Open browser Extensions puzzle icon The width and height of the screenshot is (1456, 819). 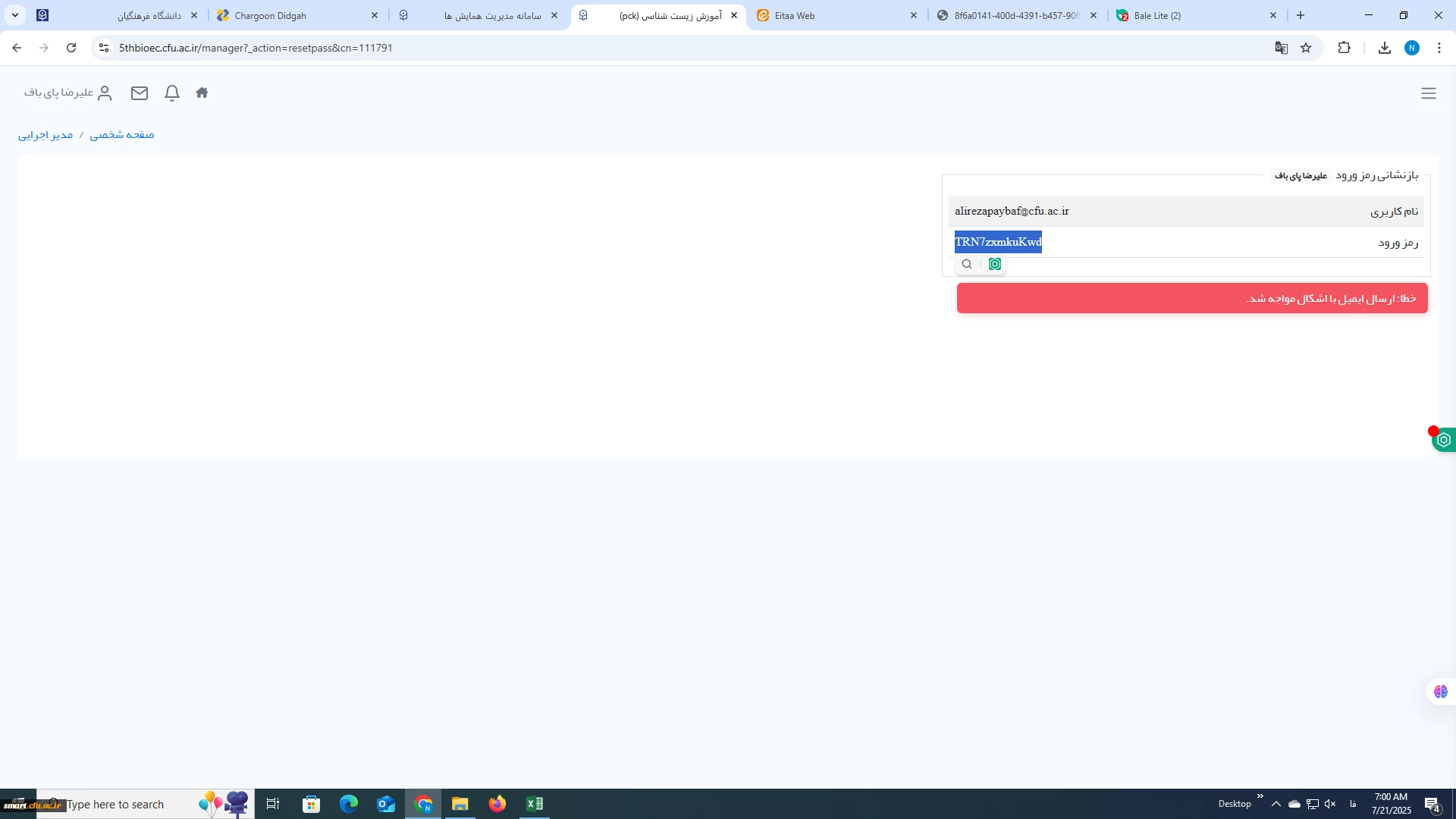(x=1344, y=48)
